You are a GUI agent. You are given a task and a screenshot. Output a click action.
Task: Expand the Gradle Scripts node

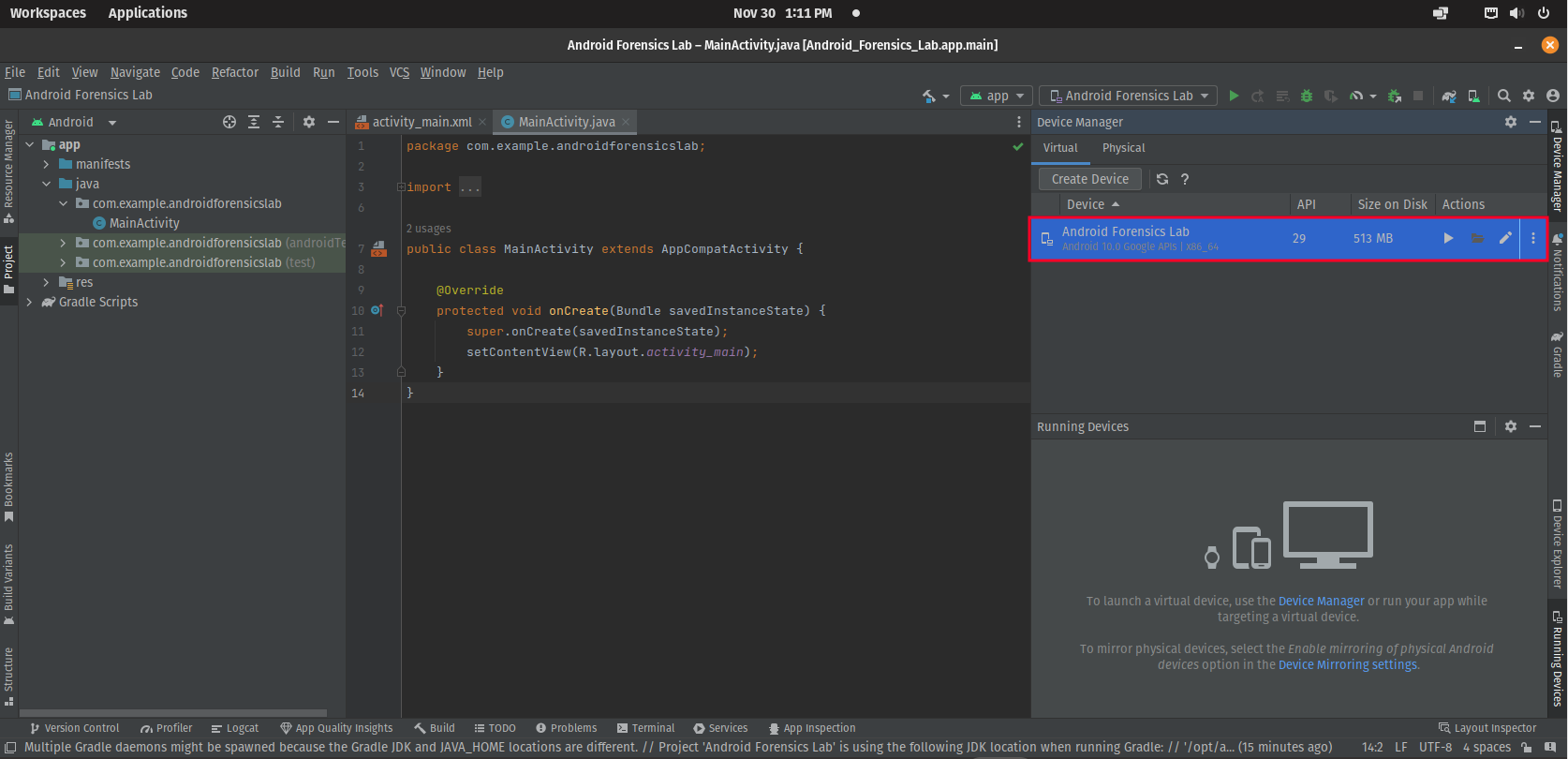click(30, 302)
